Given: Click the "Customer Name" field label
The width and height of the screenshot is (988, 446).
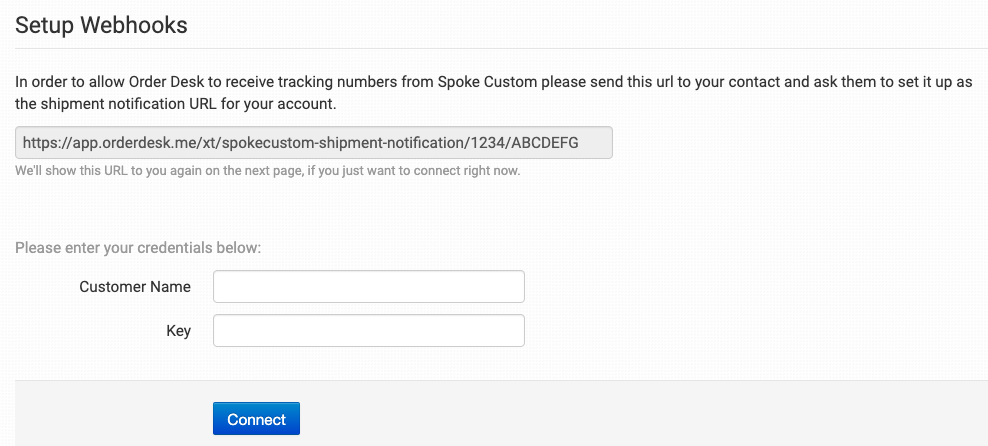Looking at the screenshot, I should (135, 287).
